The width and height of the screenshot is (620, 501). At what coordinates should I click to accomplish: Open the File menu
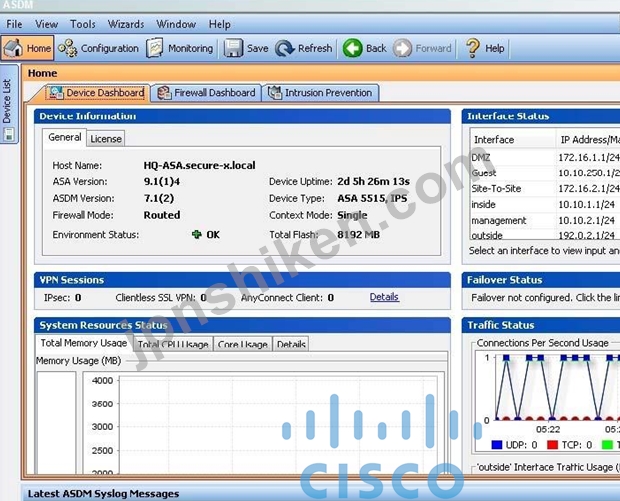[x=14, y=24]
